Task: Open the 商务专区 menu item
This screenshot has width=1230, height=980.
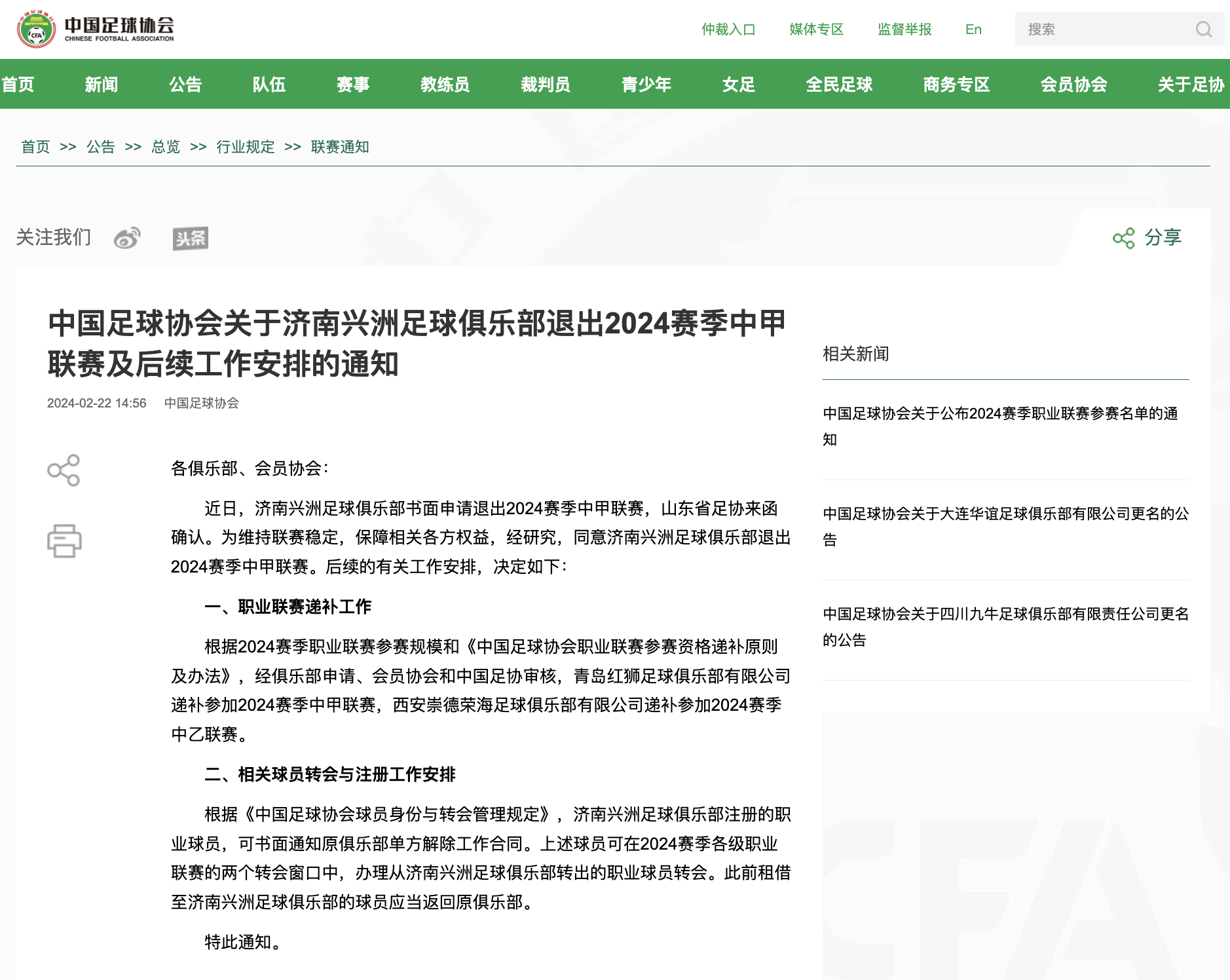Action: pos(956,85)
